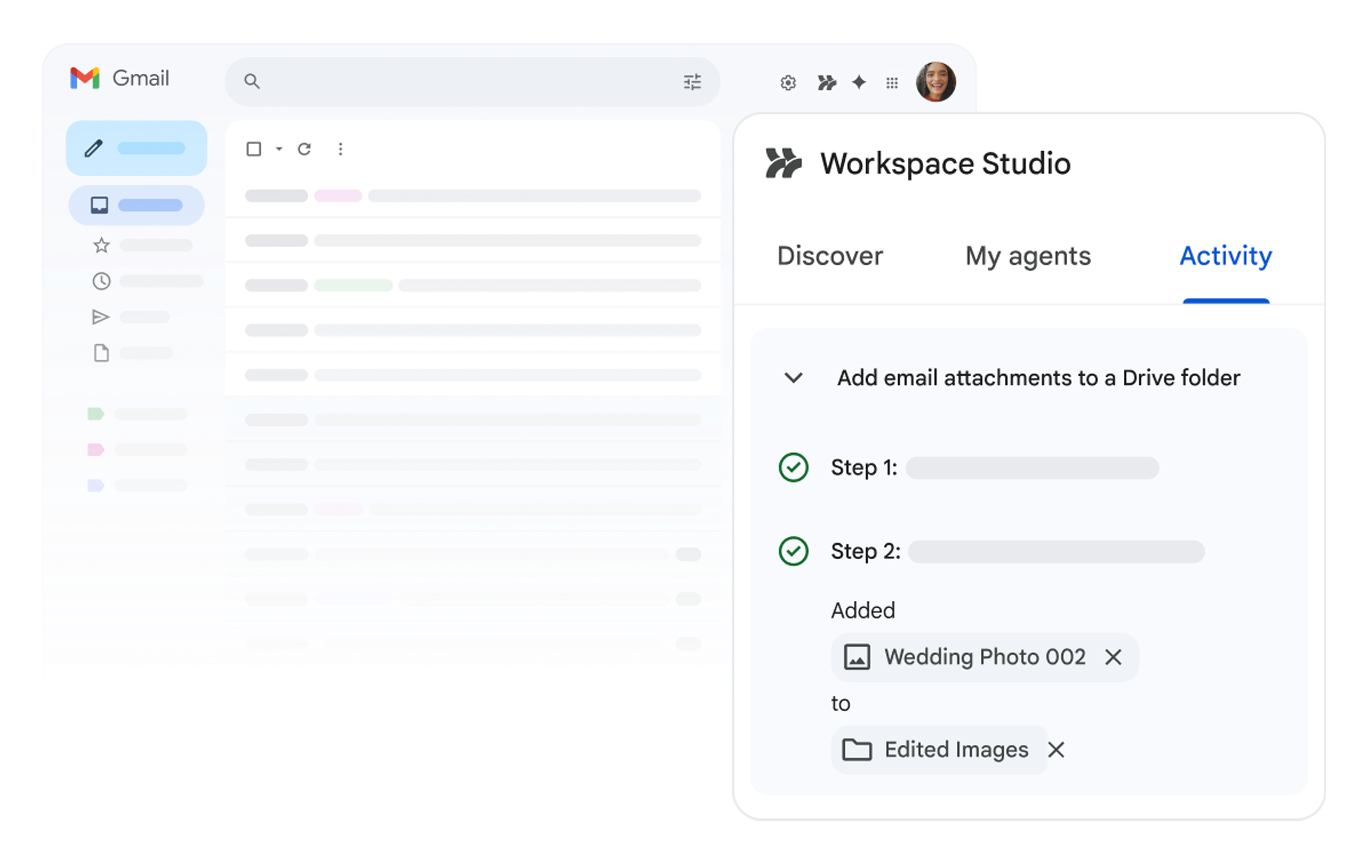Open the email row with green label

(472, 285)
